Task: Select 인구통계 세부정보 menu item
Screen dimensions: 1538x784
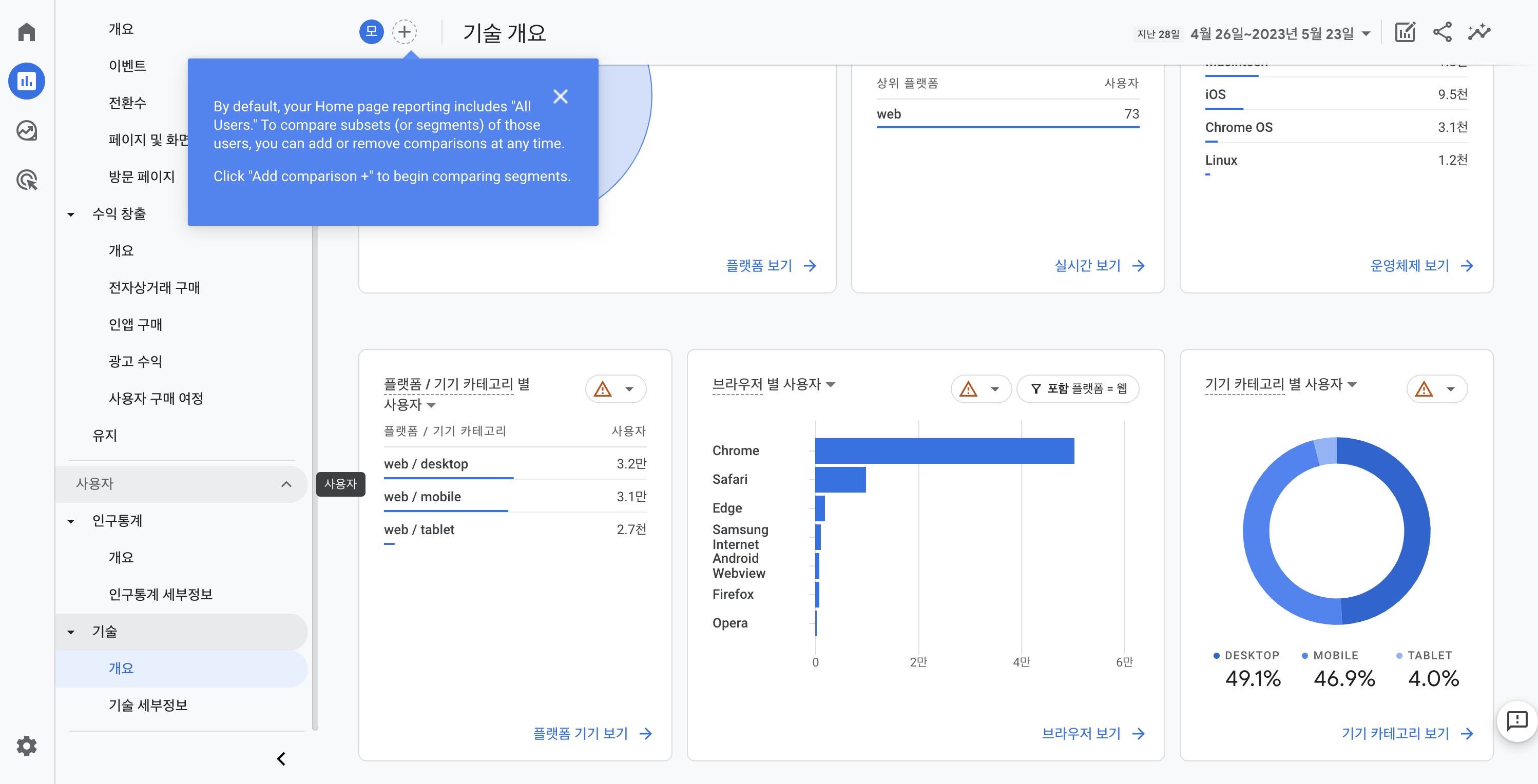Action: tap(160, 594)
